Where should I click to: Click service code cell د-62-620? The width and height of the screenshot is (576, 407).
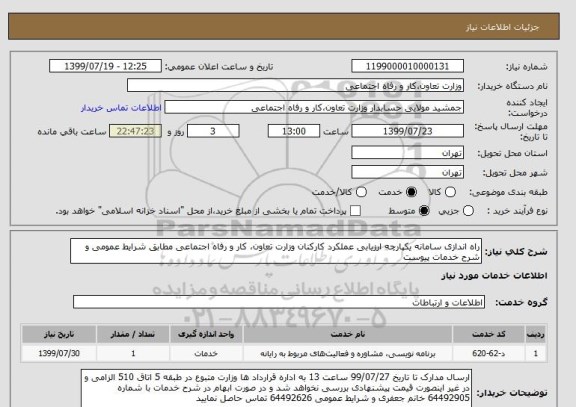pyautogui.click(x=489, y=354)
